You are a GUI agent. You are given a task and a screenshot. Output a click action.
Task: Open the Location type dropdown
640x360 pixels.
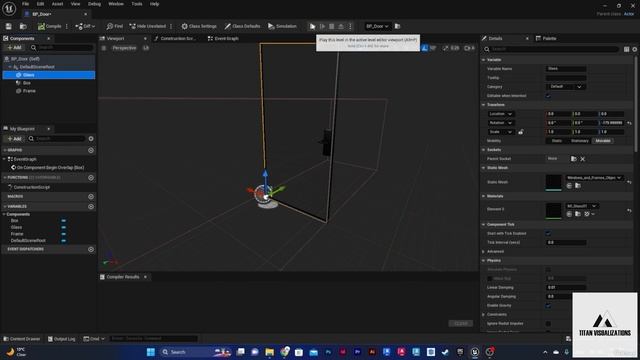point(501,114)
